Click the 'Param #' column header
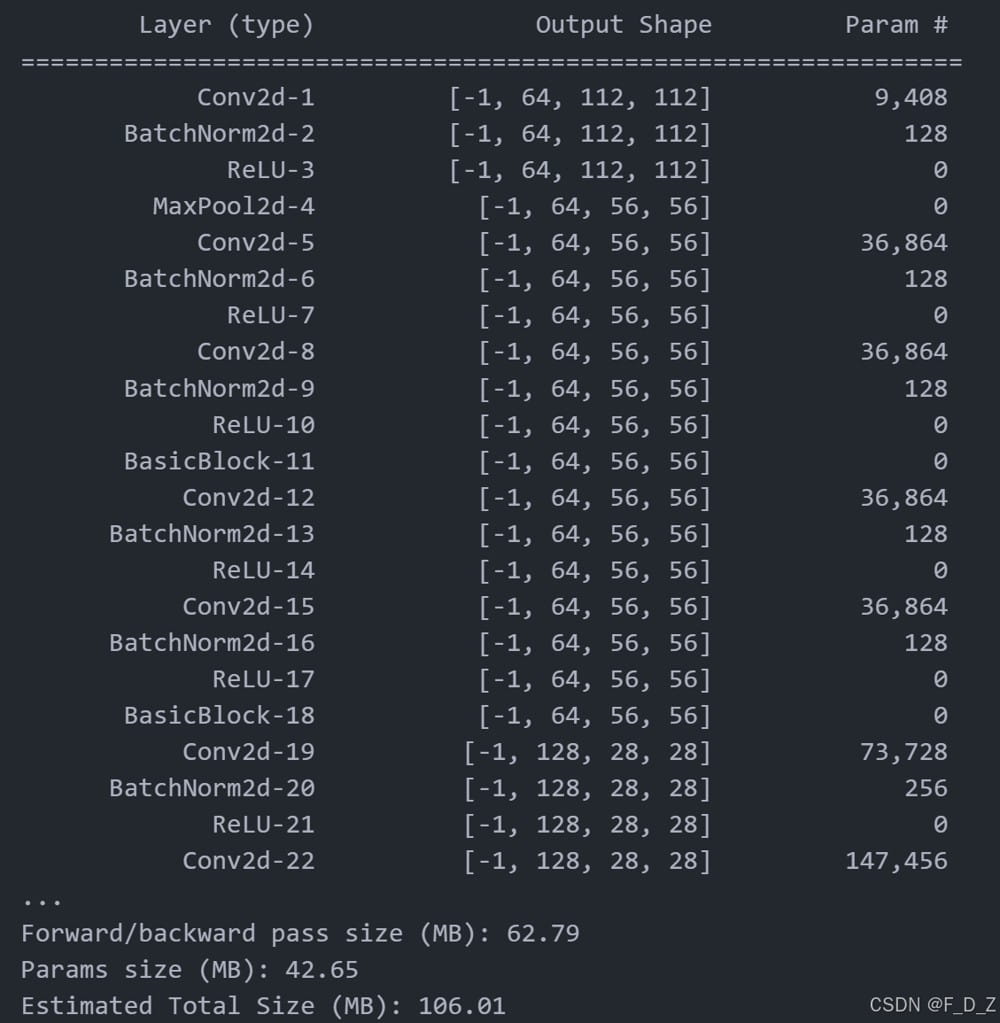The height and width of the screenshot is (1023, 1000). coord(896,25)
